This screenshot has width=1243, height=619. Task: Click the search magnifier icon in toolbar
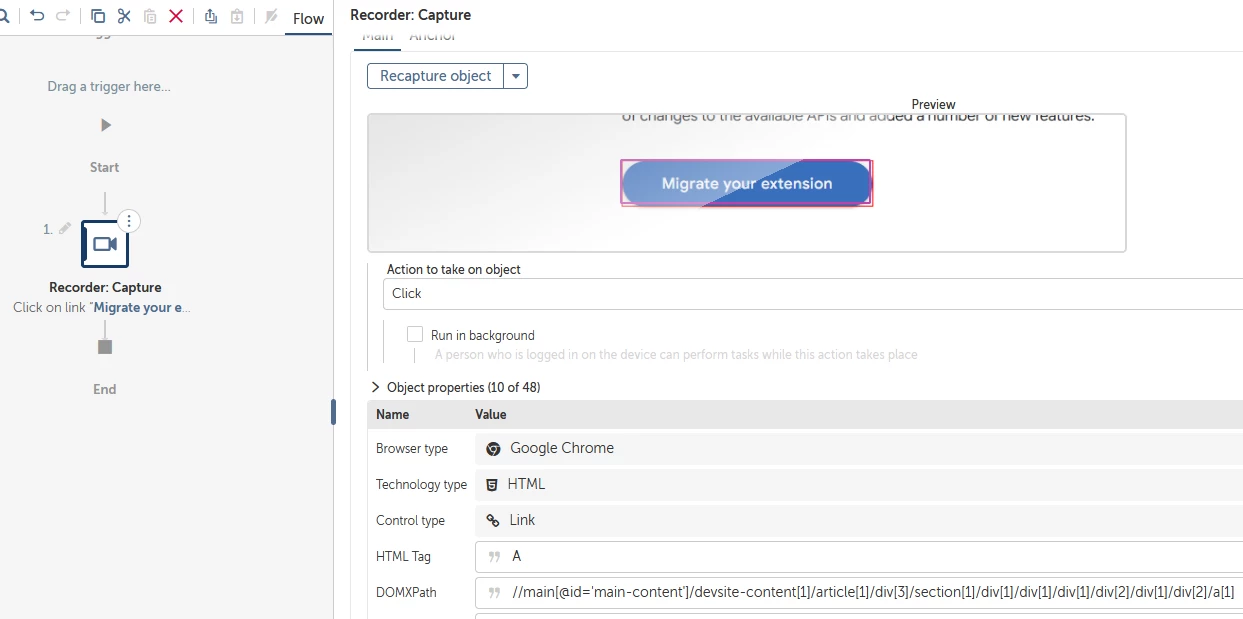tap(3, 16)
